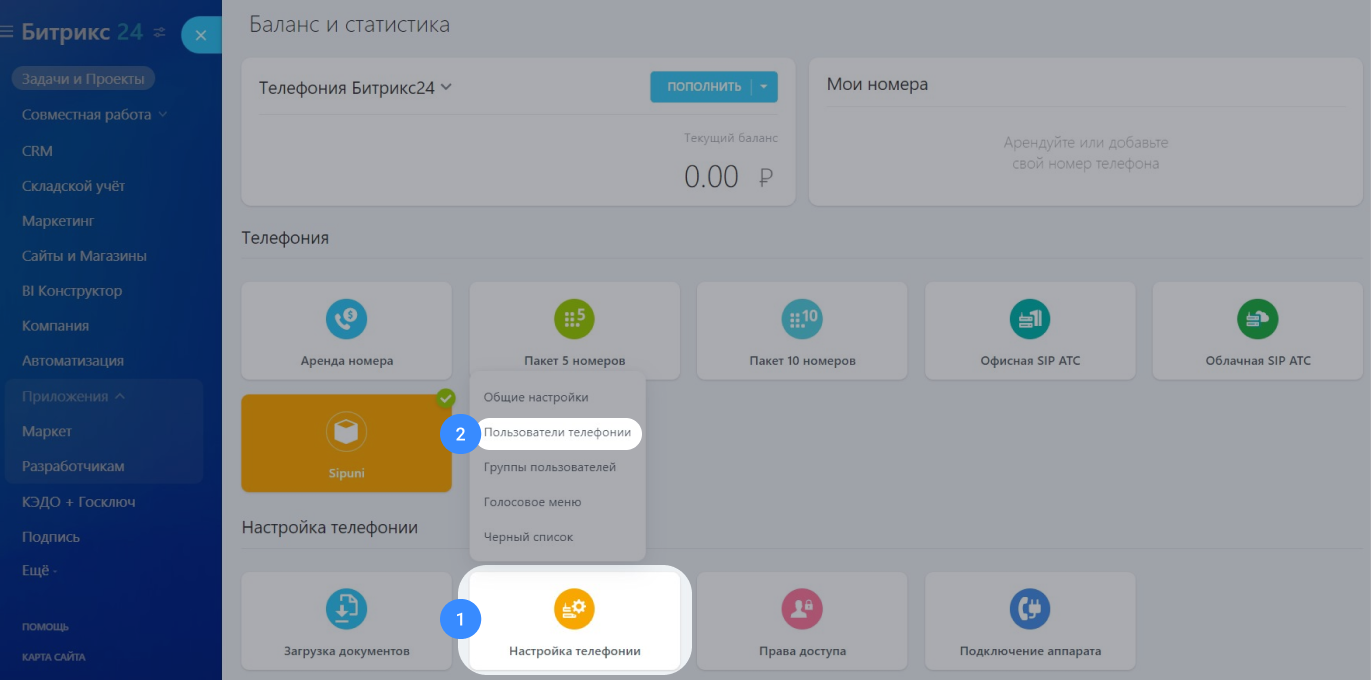The height and width of the screenshot is (680, 1371).
Task: Click the Мои номера heading
Action: [877, 85]
